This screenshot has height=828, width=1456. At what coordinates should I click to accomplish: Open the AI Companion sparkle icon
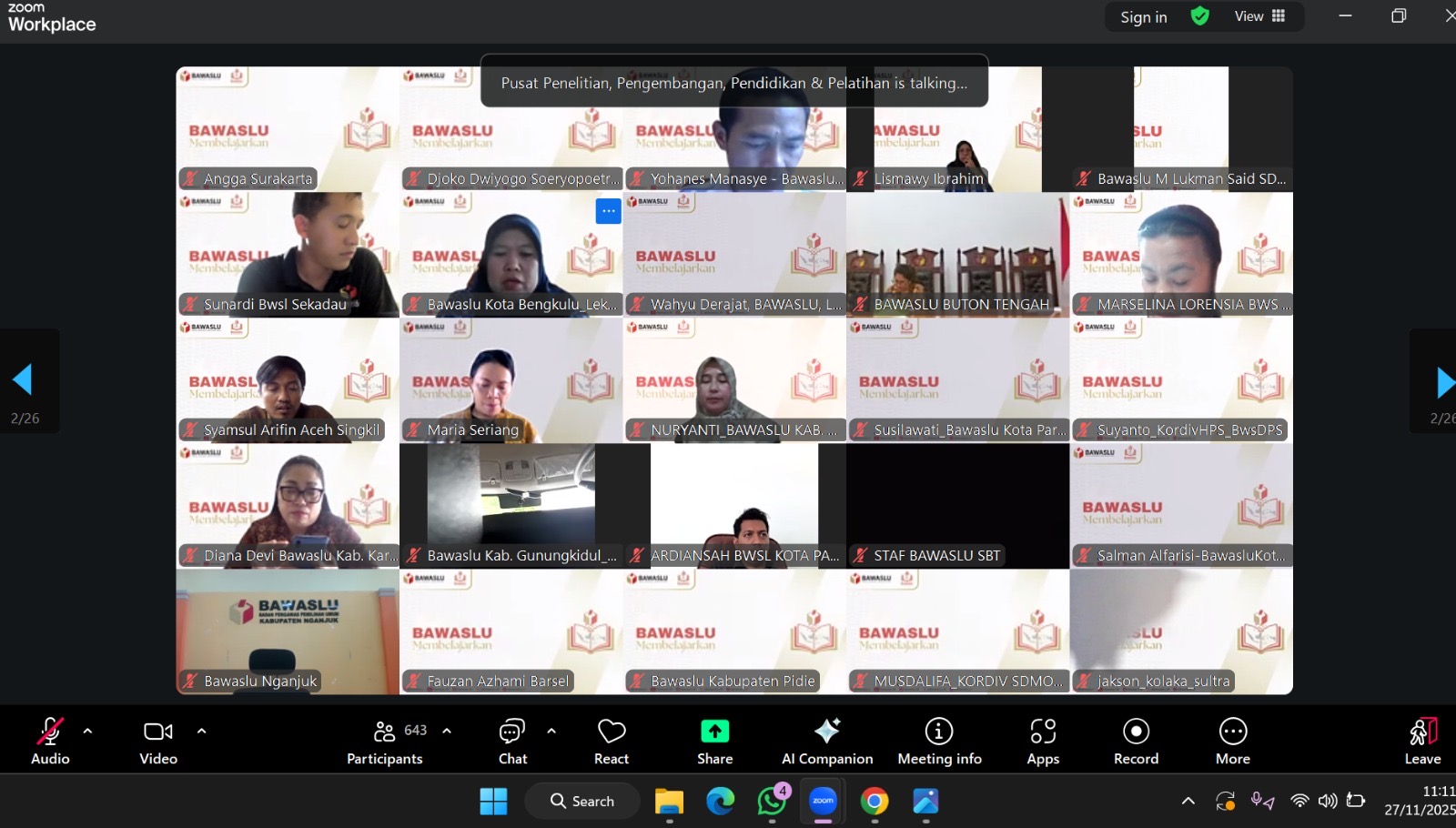[826, 732]
